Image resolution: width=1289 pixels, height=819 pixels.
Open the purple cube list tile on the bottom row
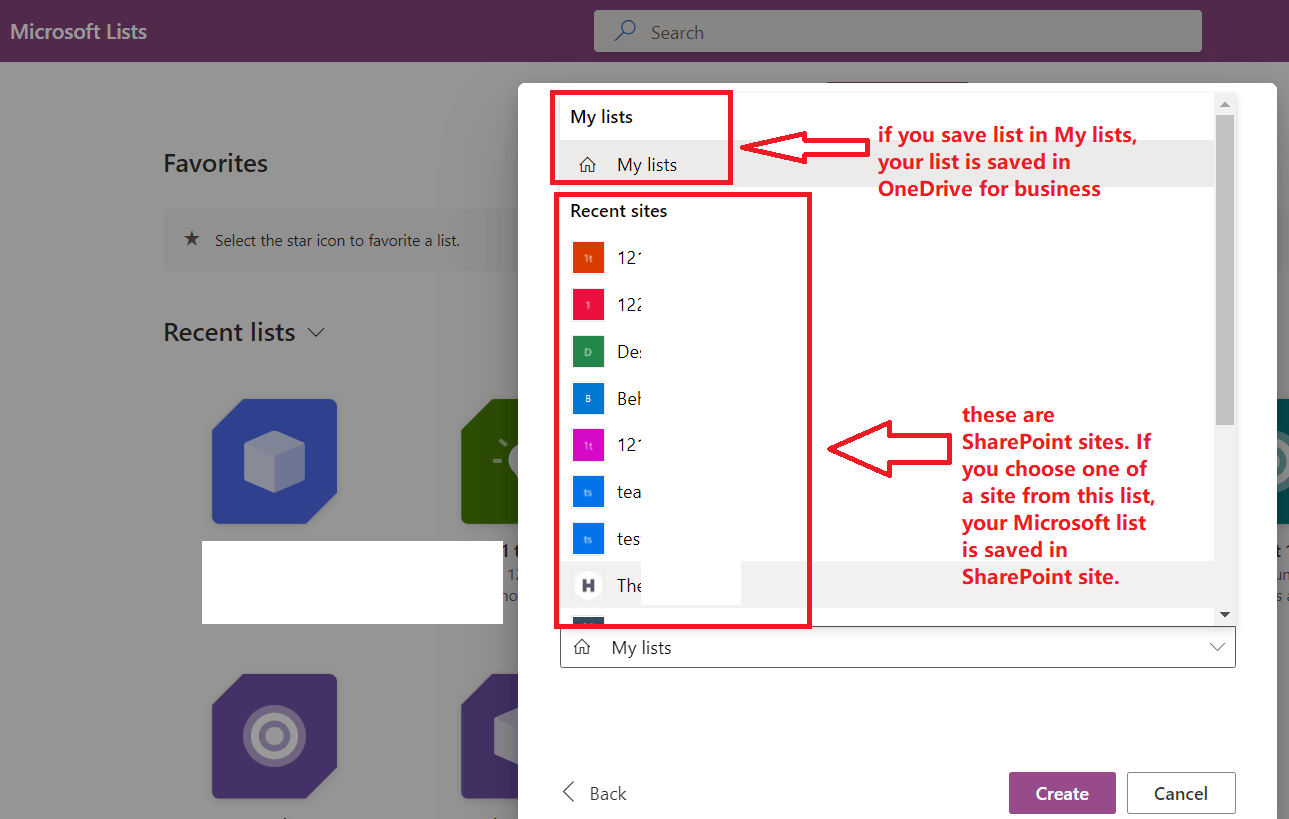coord(490,736)
